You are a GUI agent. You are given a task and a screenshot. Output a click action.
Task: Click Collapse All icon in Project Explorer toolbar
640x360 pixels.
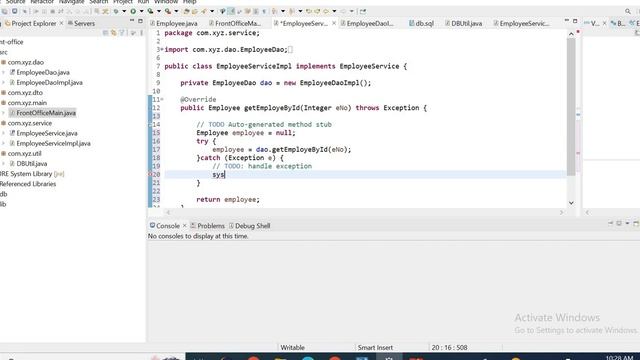tap(105, 33)
